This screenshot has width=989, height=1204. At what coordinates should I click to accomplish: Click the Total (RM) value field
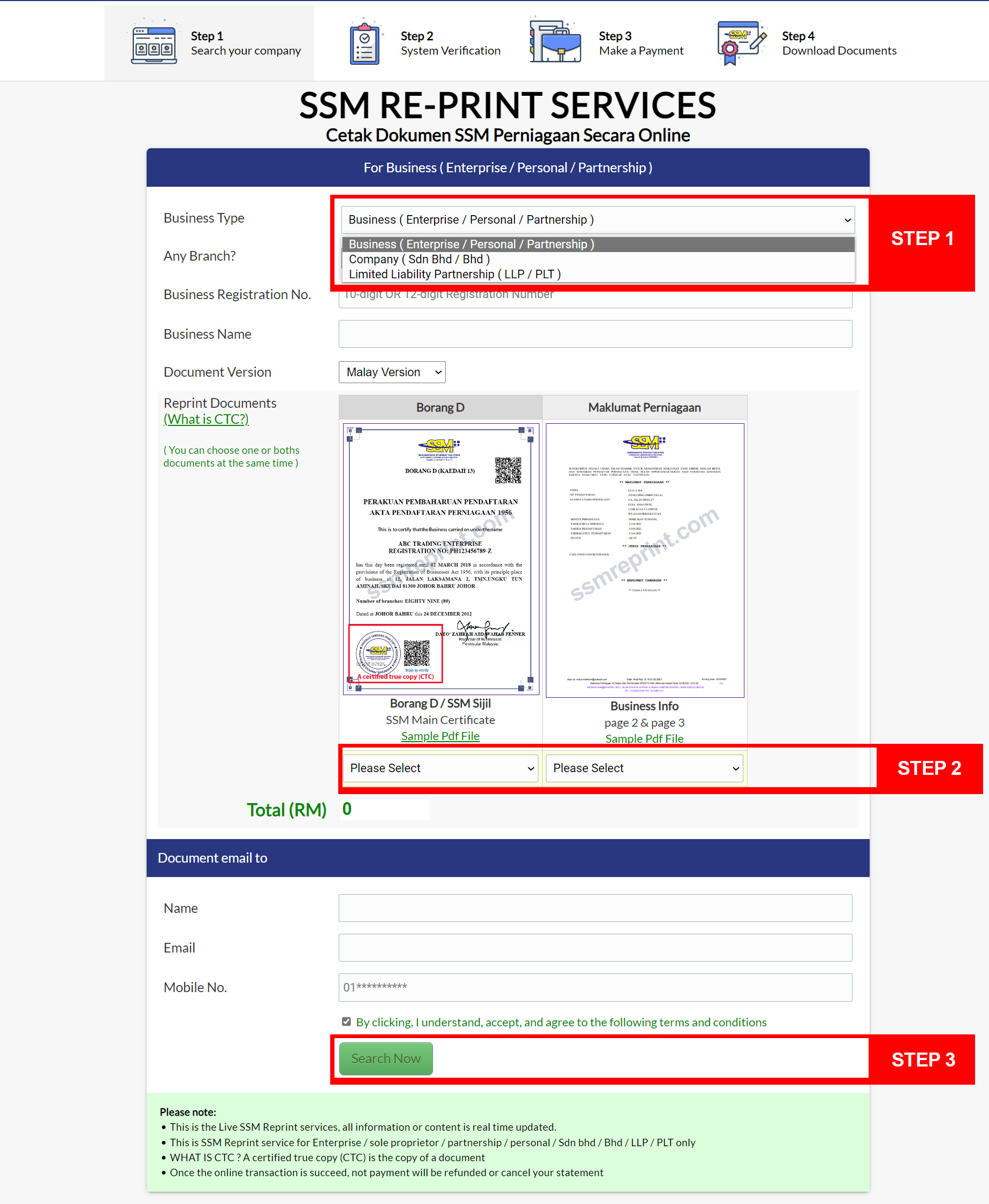[385, 809]
